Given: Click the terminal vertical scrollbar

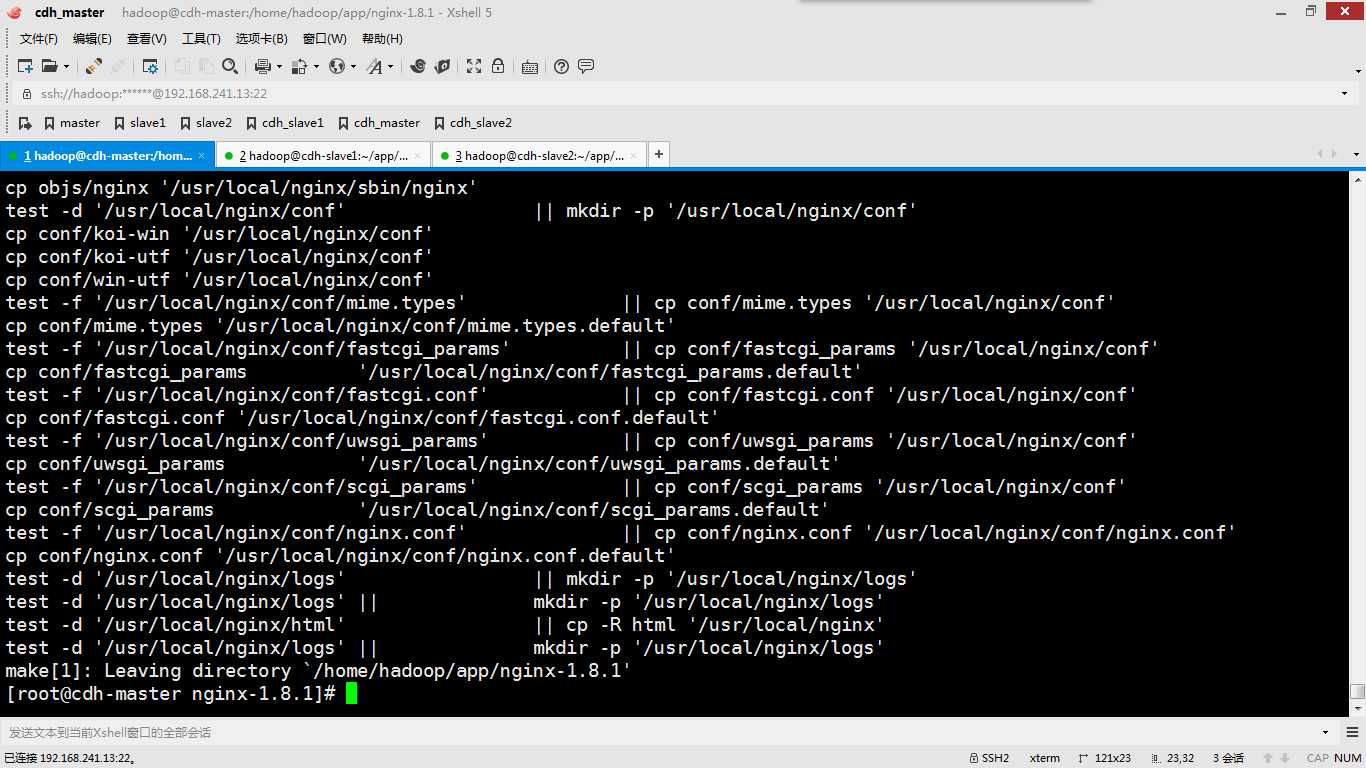Looking at the screenshot, I should tap(1357, 443).
